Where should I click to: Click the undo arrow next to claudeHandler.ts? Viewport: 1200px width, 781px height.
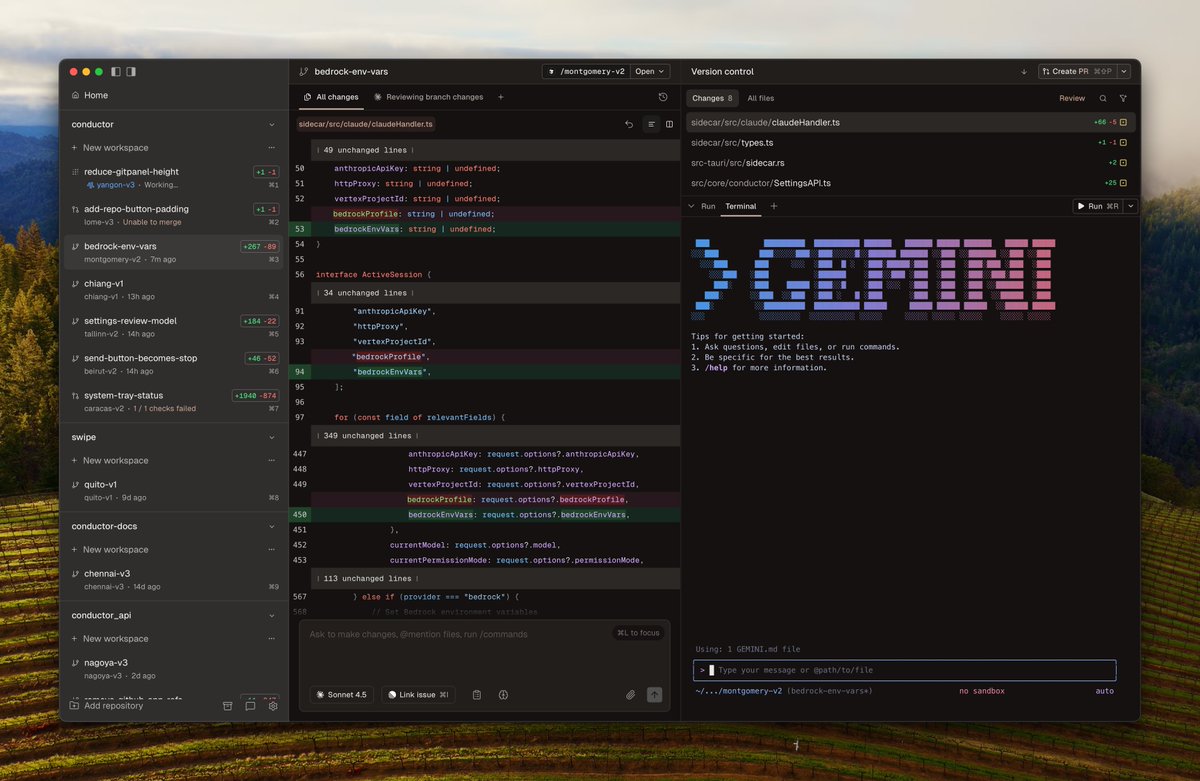click(x=629, y=124)
